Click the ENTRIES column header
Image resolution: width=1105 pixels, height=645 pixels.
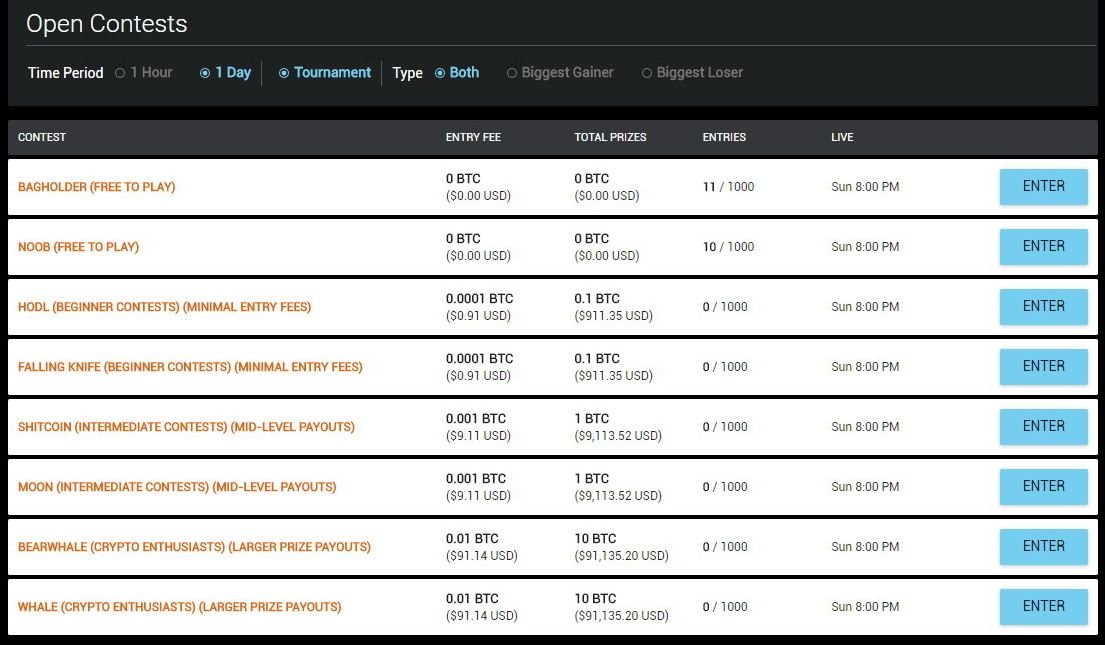(x=724, y=137)
